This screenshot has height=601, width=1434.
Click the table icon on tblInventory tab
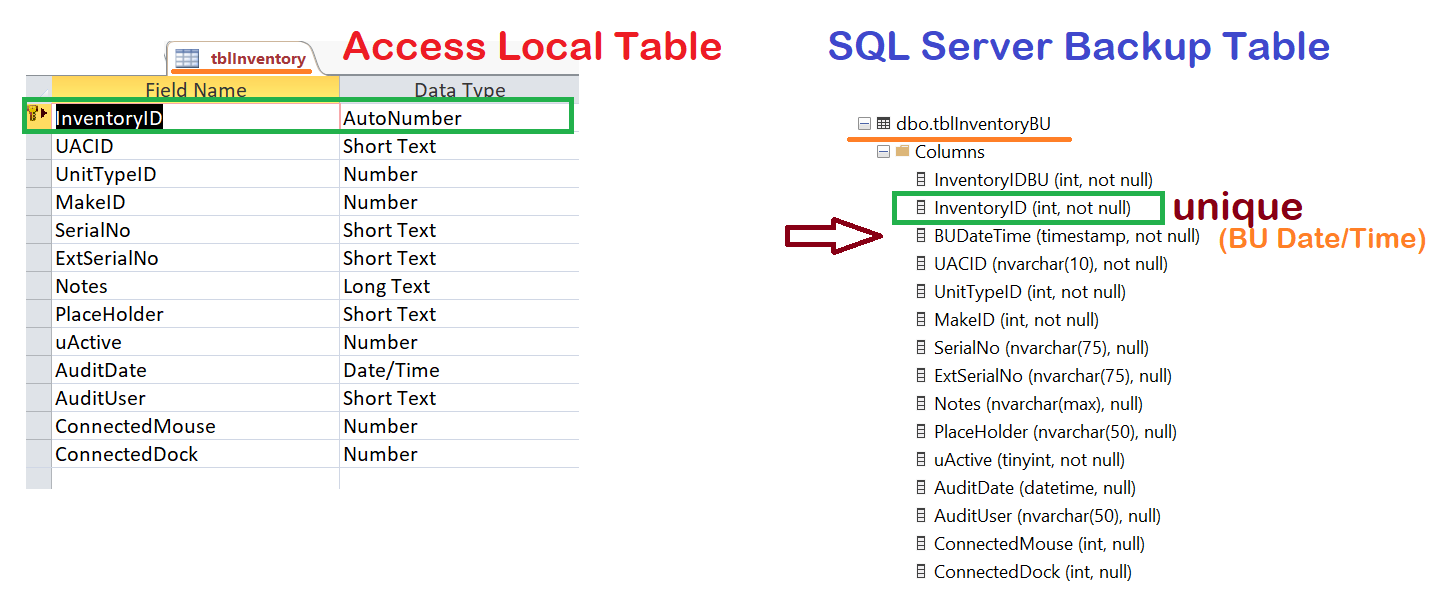point(187,59)
